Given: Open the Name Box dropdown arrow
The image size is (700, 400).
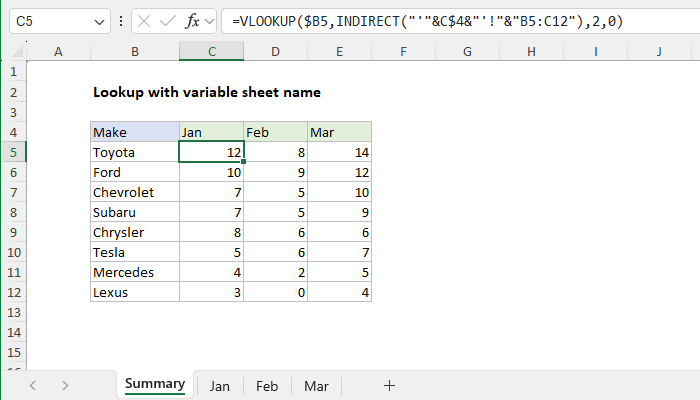Looking at the screenshot, I should click(x=100, y=21).
